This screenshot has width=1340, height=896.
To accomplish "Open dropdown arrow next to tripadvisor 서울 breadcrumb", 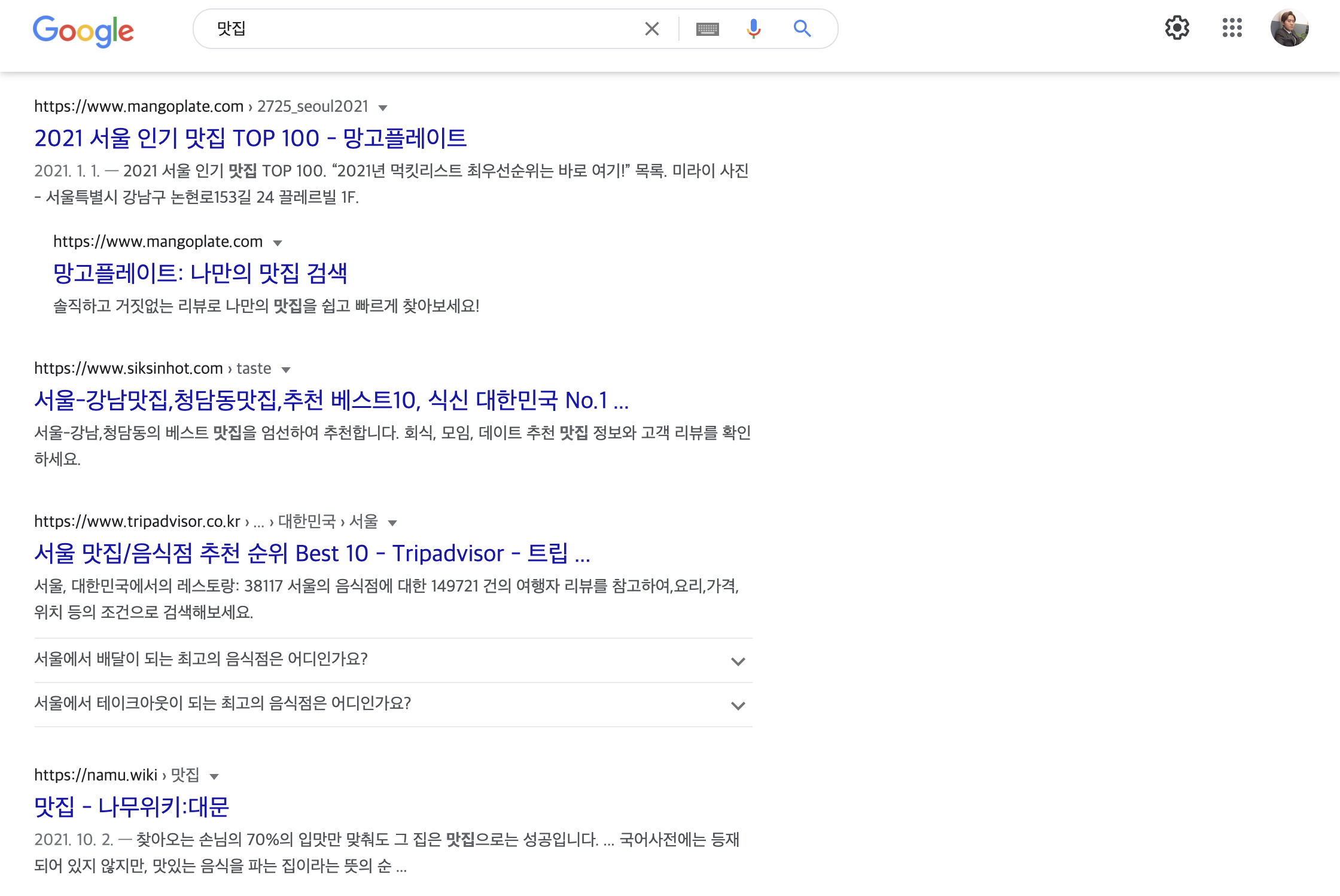I will point(392,523).
